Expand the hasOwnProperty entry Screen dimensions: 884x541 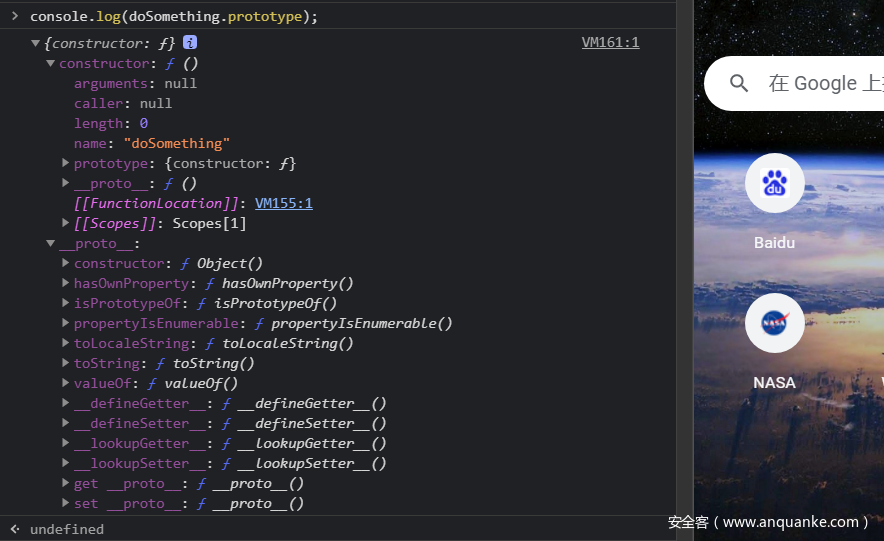(x=65, y=283)
